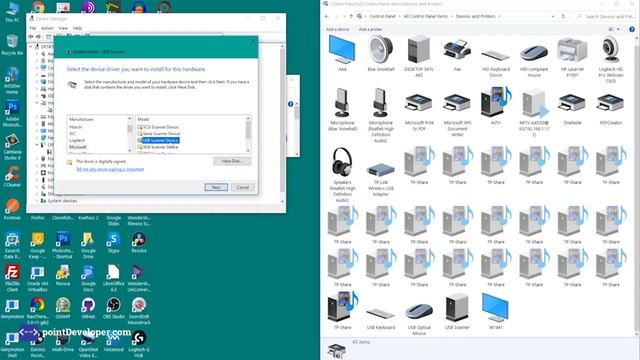Open FileZilla Client desktop shortcut
Image resolution: width=640 pixels, height=360 pixels.
[12, 278]
